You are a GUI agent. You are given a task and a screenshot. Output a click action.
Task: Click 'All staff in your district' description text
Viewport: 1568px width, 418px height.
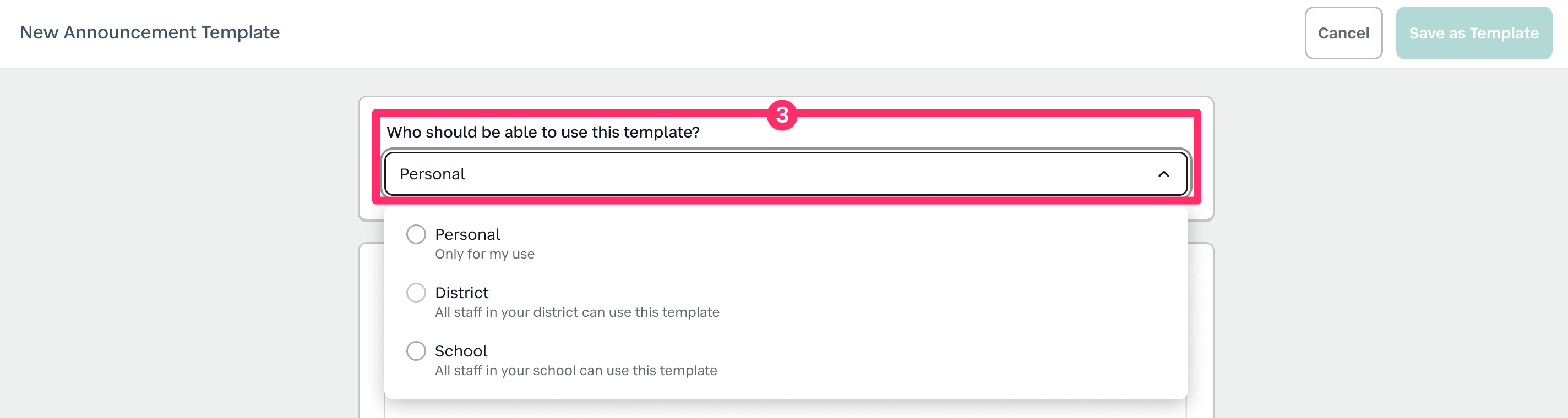576,313
